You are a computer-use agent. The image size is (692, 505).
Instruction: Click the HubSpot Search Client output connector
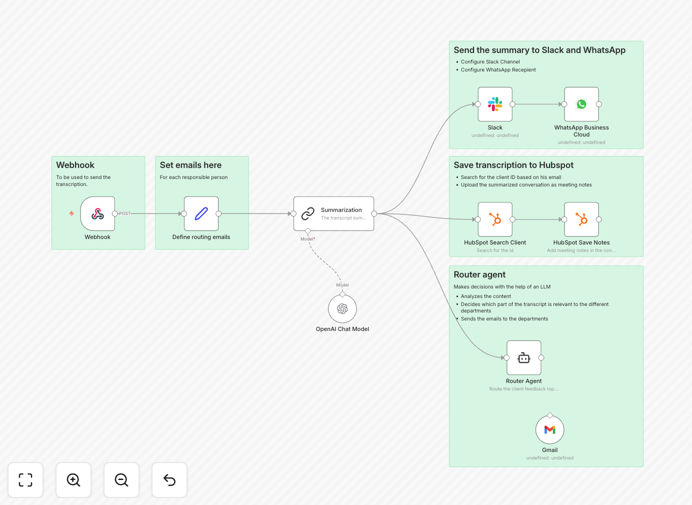click(x=512, y=219)
